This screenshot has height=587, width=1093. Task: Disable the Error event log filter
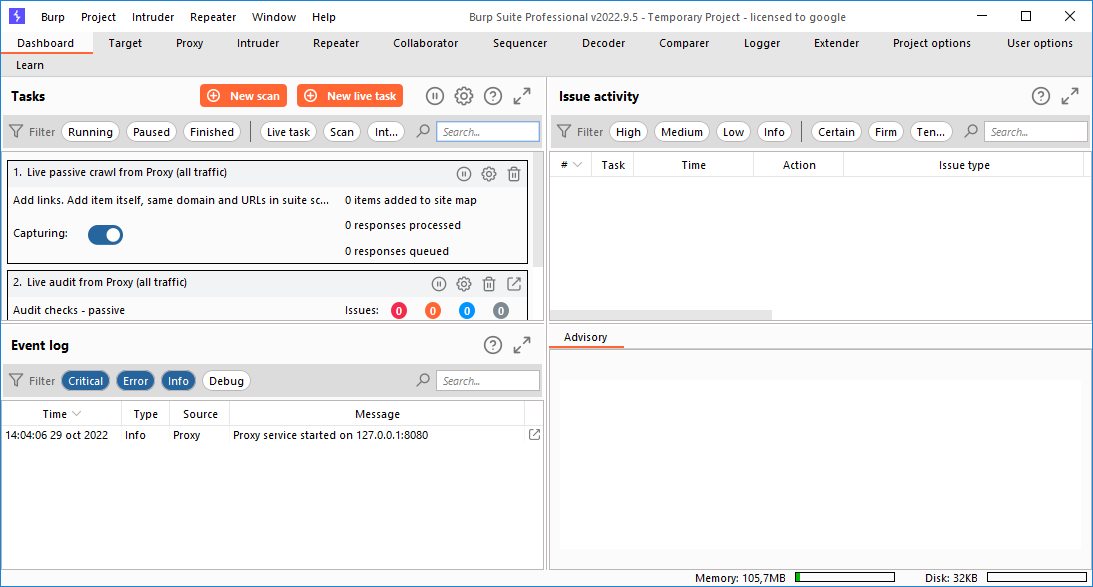[x=135, y=381]
